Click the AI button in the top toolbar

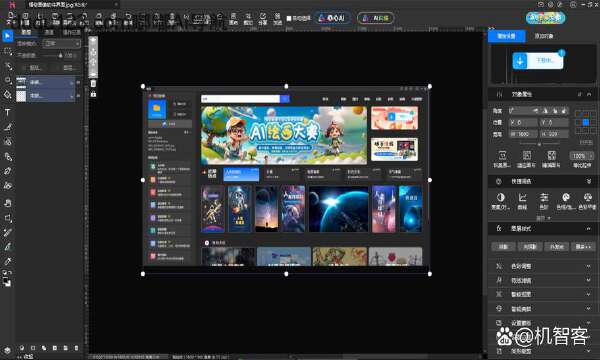pyautogui.click(x=332, y=18)
